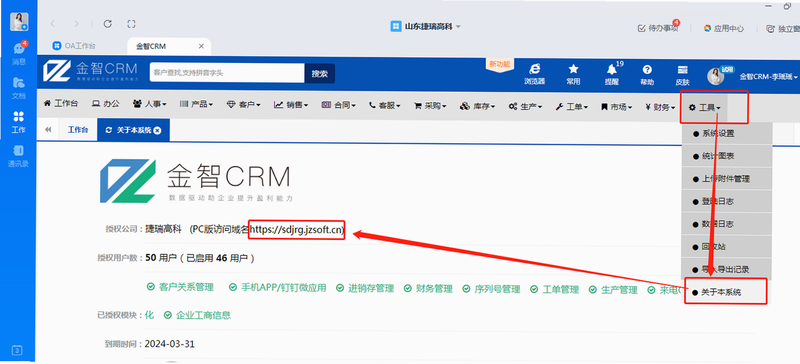Image resolution: width=800 pixels, height=364 pixels.
Task: Open 工作台 in the main menu bar
Action: click(61, 103)
